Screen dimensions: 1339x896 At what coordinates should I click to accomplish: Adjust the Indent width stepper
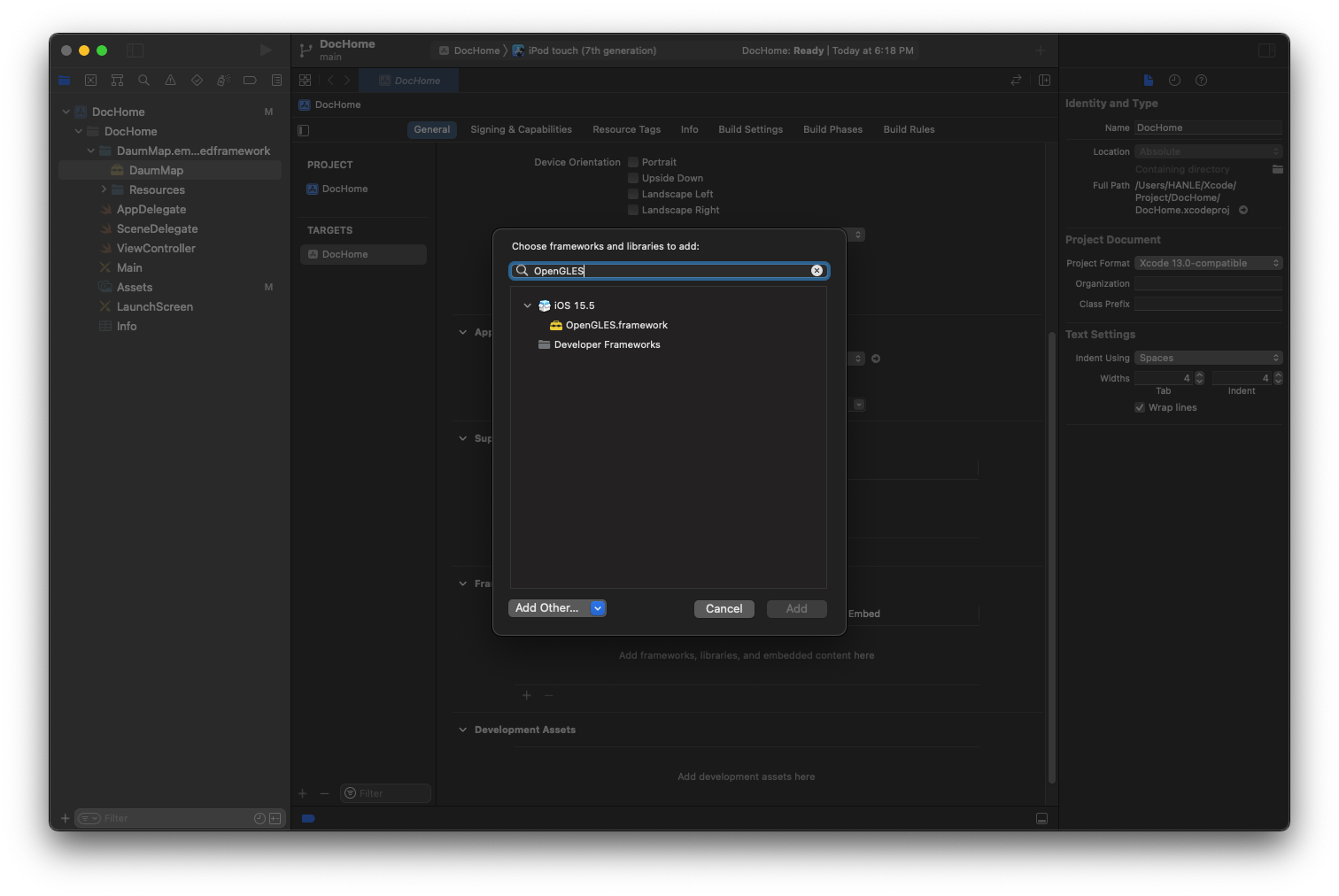click(1278, 378)
